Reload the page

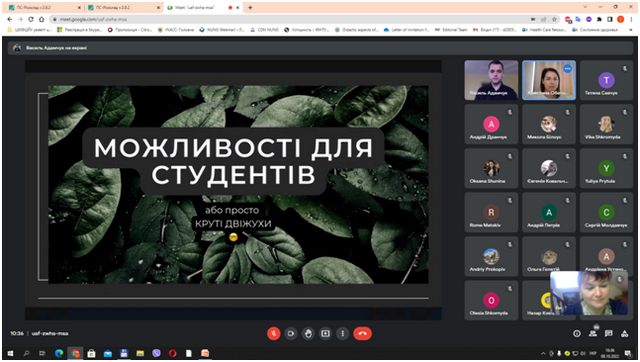(31, 19)
